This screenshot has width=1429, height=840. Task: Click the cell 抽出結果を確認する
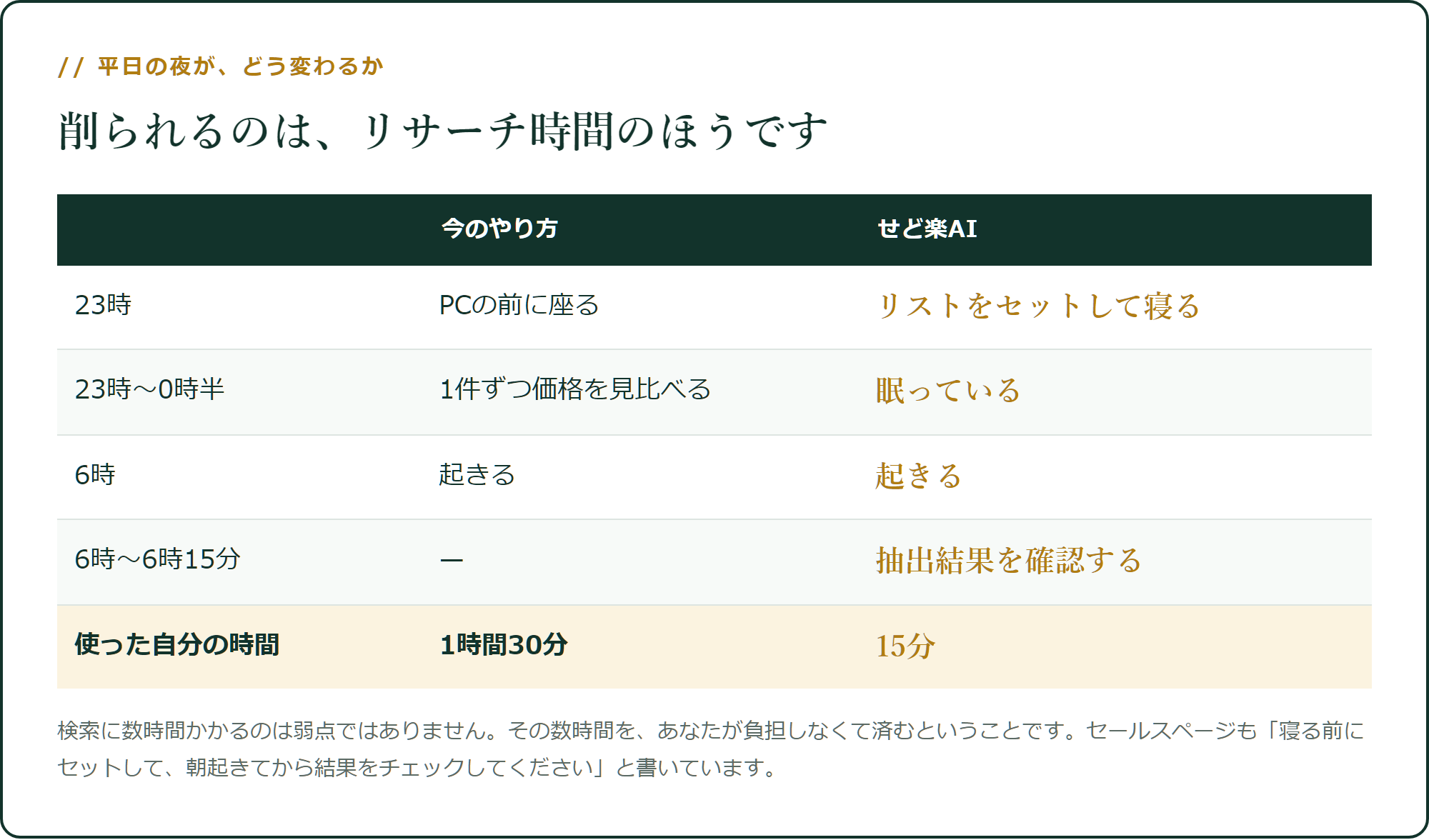click(1008, 560)
